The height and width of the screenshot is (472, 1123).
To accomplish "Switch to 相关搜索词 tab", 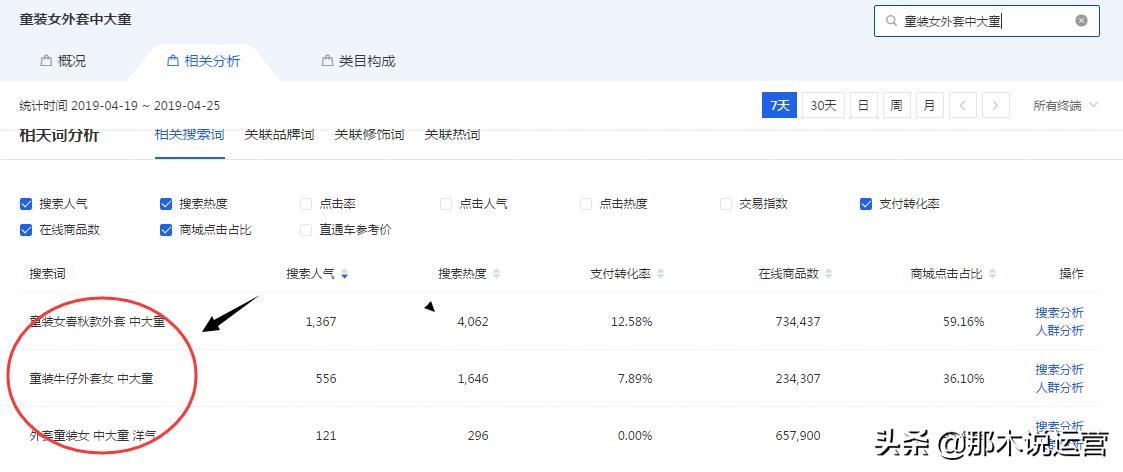I will coord(190,135).
